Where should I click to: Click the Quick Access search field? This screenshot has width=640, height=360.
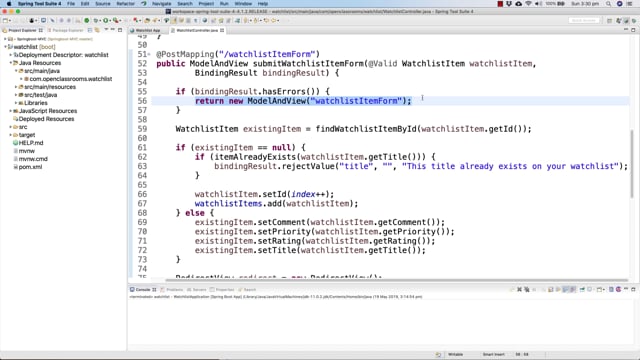pyautogui.click(x=584, y=20)
